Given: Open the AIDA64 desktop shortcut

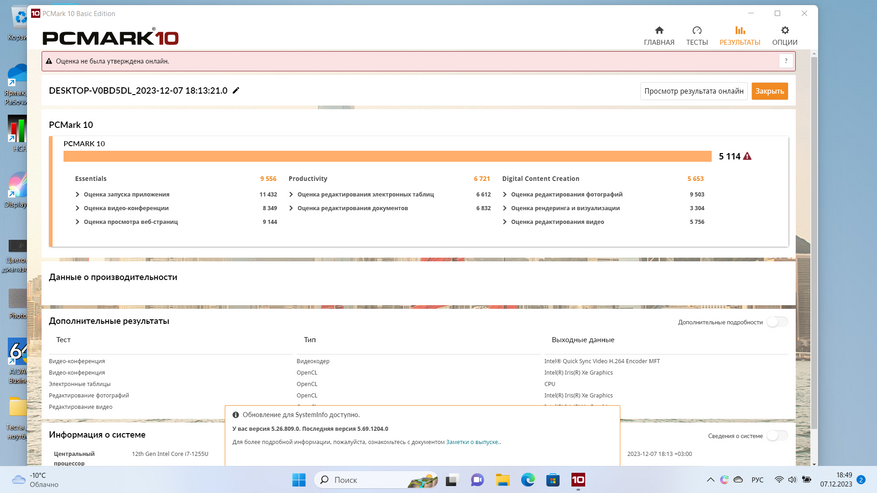Looking at the screenshot, I should click(17, 361).
